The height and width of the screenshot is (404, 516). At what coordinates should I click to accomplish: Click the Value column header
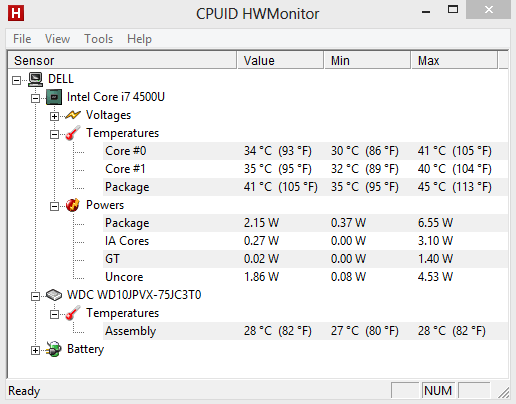tap(280, 60)
